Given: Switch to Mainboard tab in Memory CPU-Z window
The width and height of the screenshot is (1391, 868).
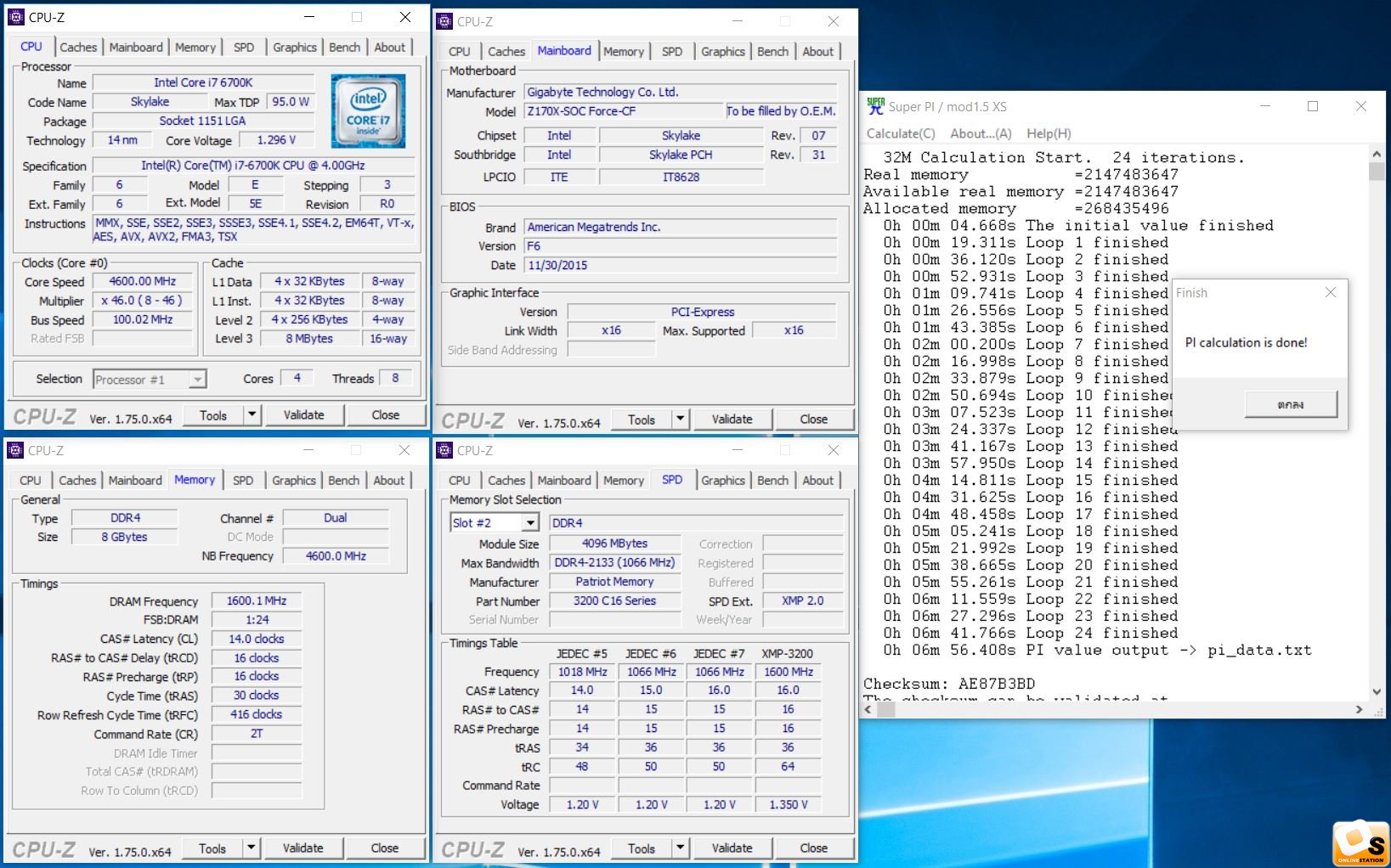Looking at the screenshot, I should (x=135, y=481).
